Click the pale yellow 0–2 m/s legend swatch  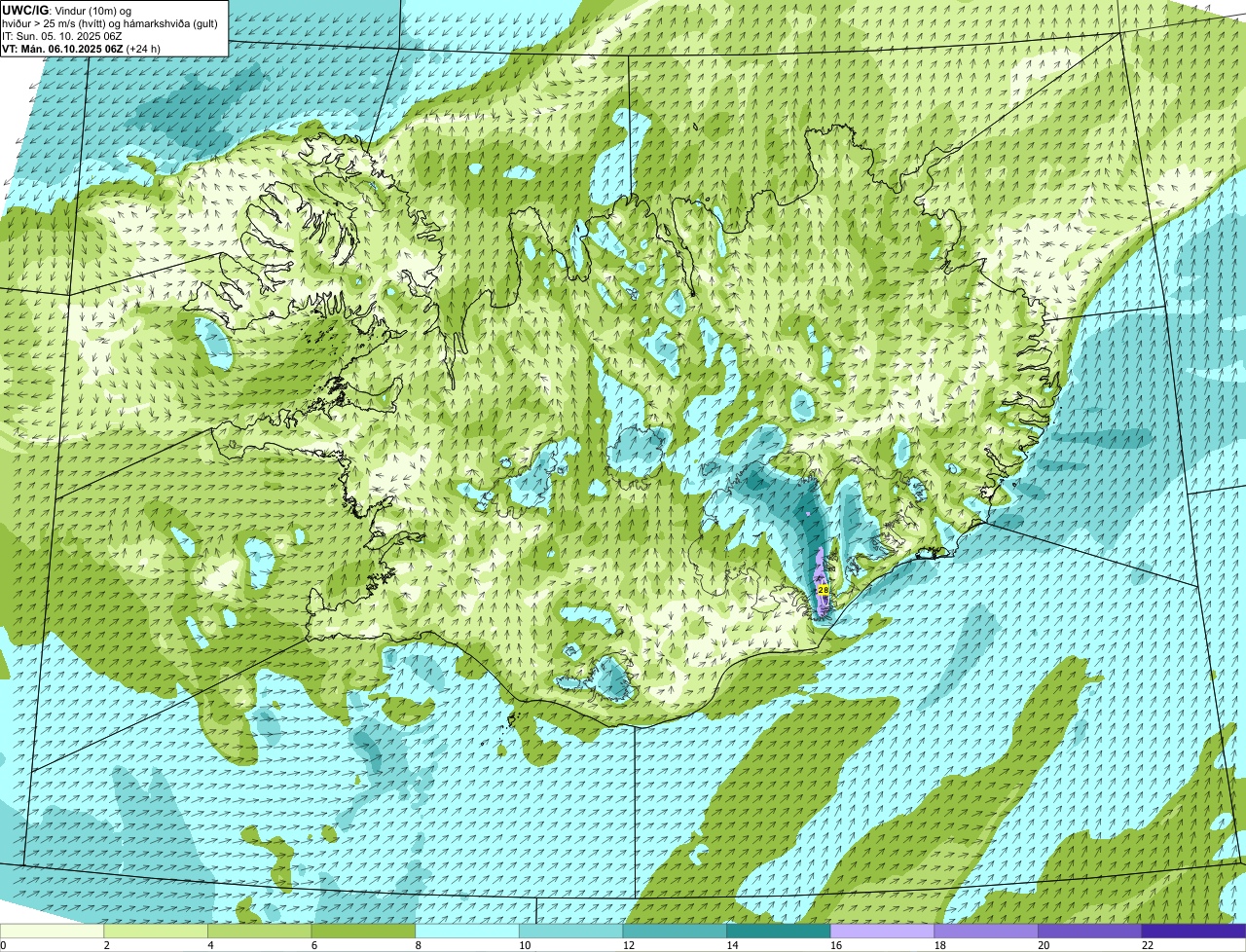pyautogui.click(x=52, y=931)
